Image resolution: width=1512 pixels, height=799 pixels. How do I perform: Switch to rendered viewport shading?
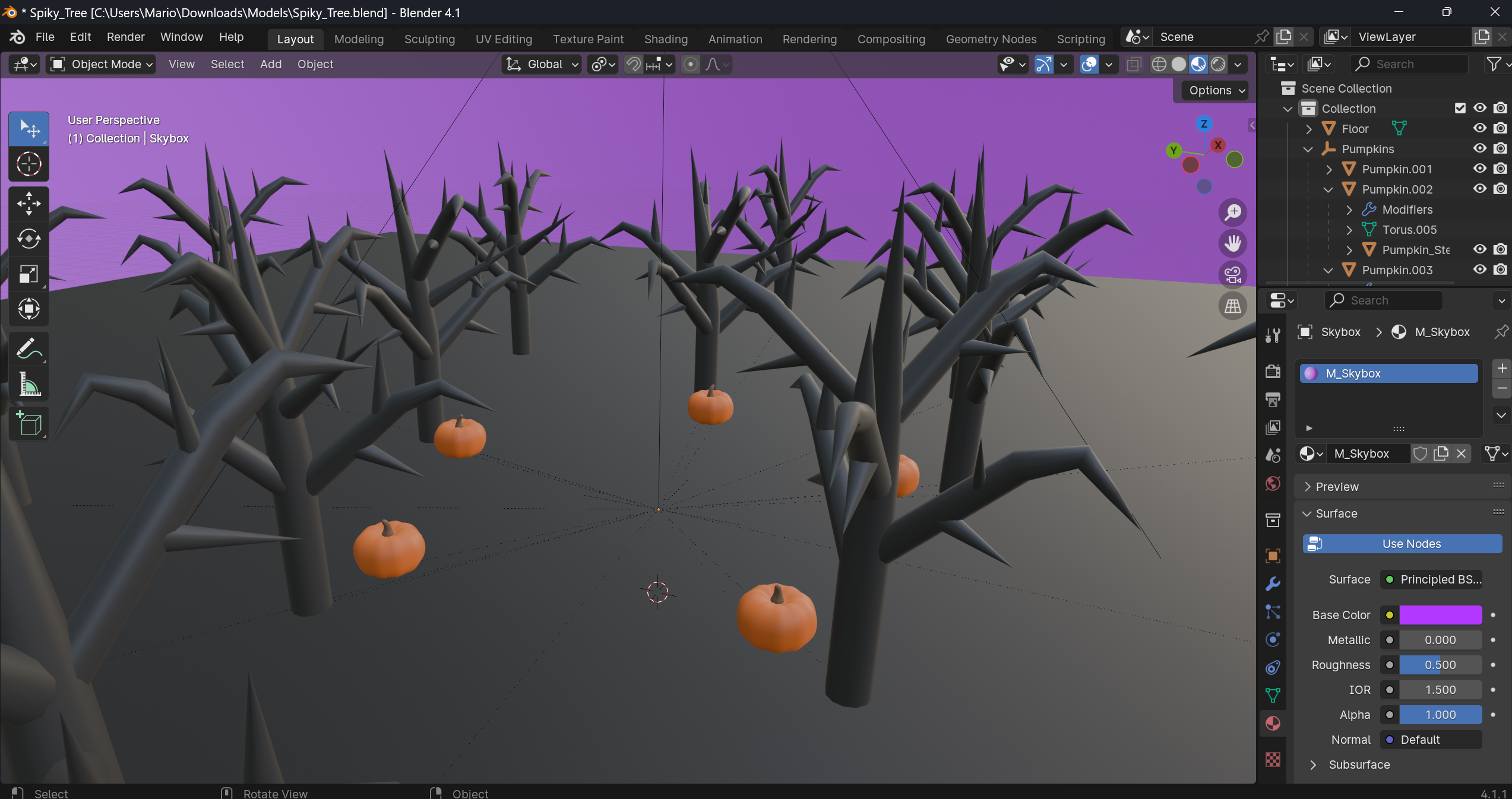coord(1218,64)
